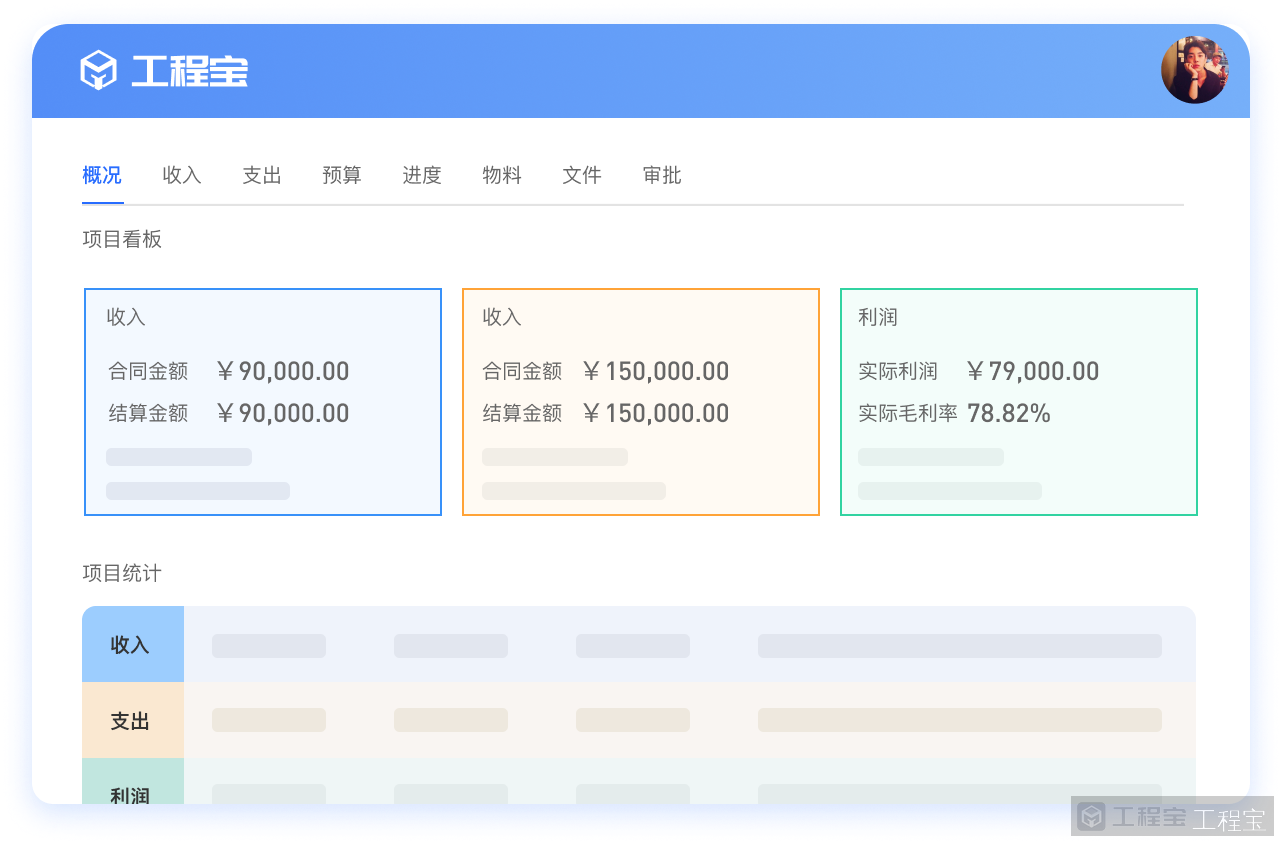Click the 工程宝 brand name text in header
This screenshot has height=844, width=1282.
[189, 71]
